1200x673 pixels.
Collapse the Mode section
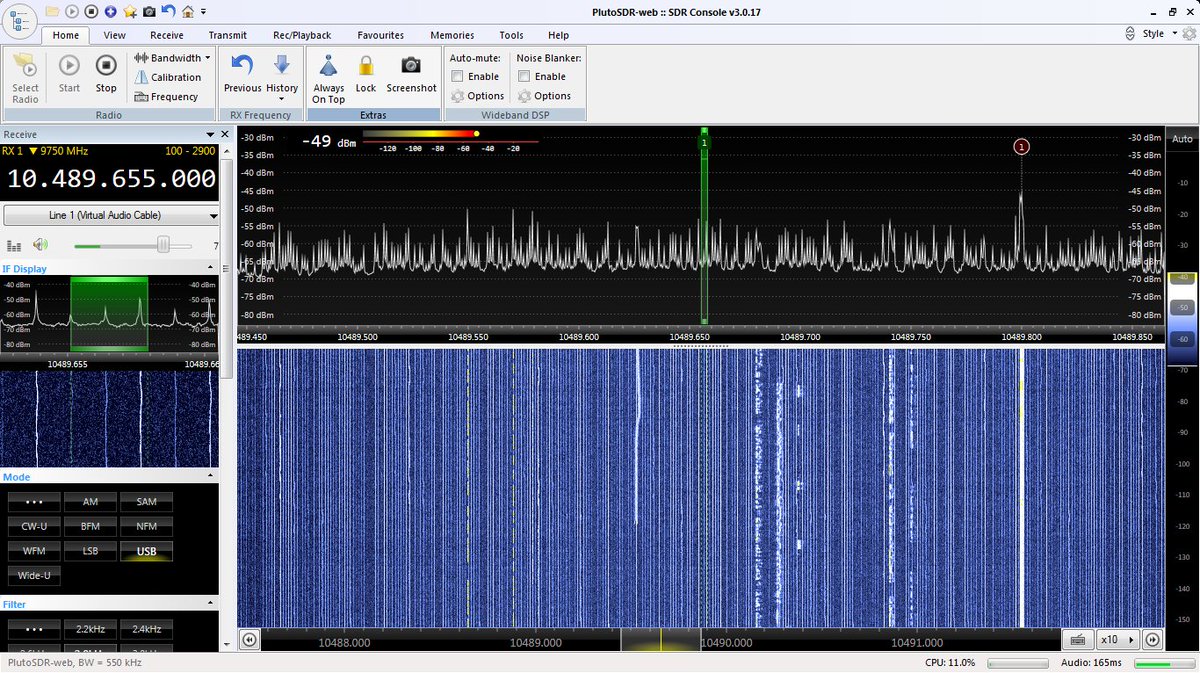211,477
